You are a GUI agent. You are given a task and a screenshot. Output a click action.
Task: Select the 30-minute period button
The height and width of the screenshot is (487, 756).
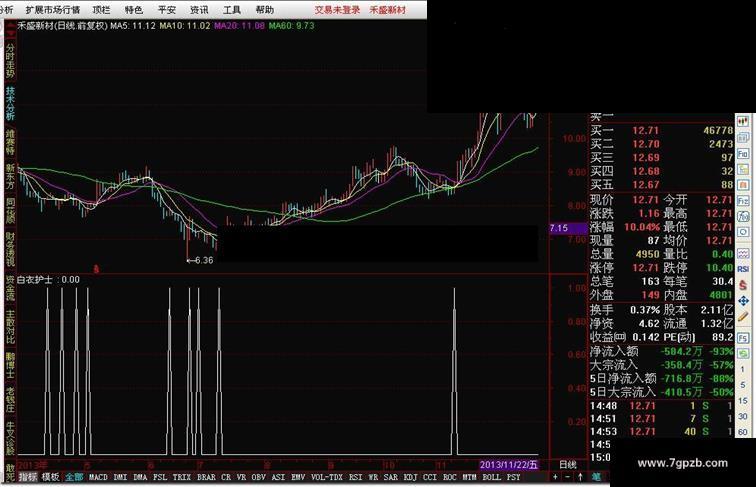743,416
